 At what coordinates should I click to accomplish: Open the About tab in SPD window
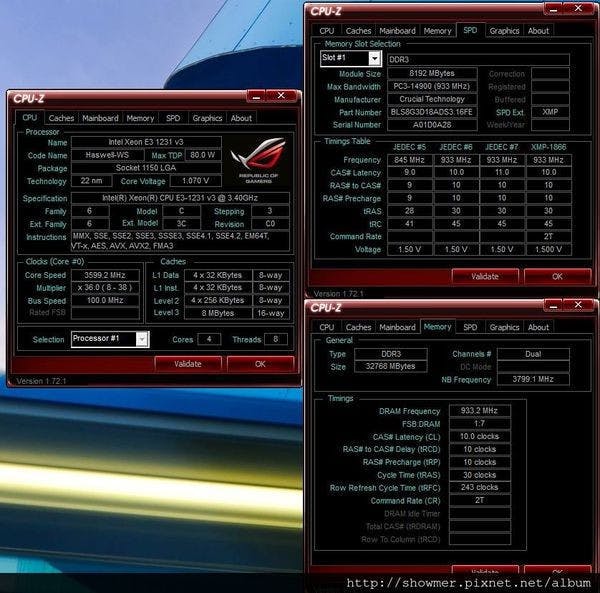click(x=538, y=31)
